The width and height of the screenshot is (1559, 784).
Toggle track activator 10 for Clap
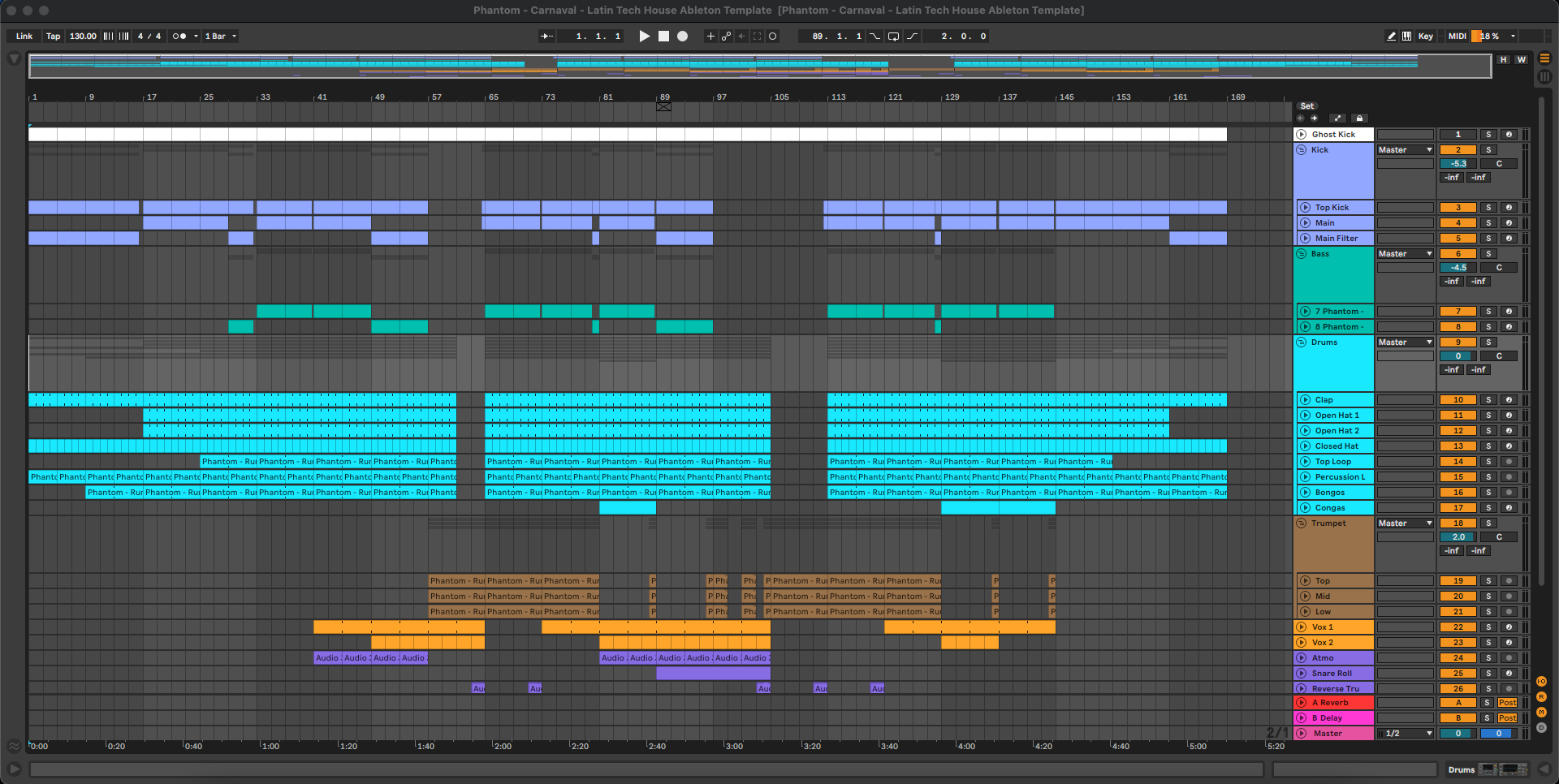click(x=1458, y=400)
